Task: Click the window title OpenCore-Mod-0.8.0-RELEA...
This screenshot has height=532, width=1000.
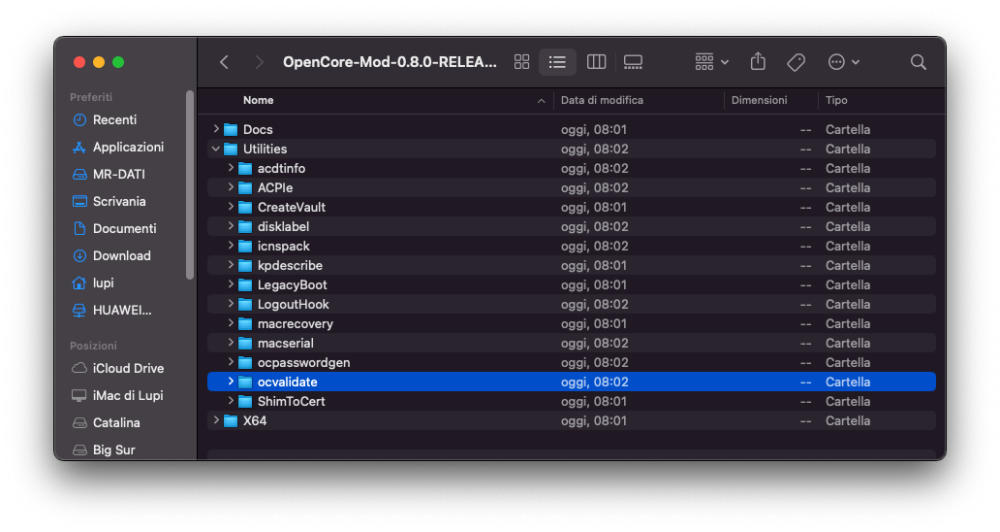Action: click(390, 62)
